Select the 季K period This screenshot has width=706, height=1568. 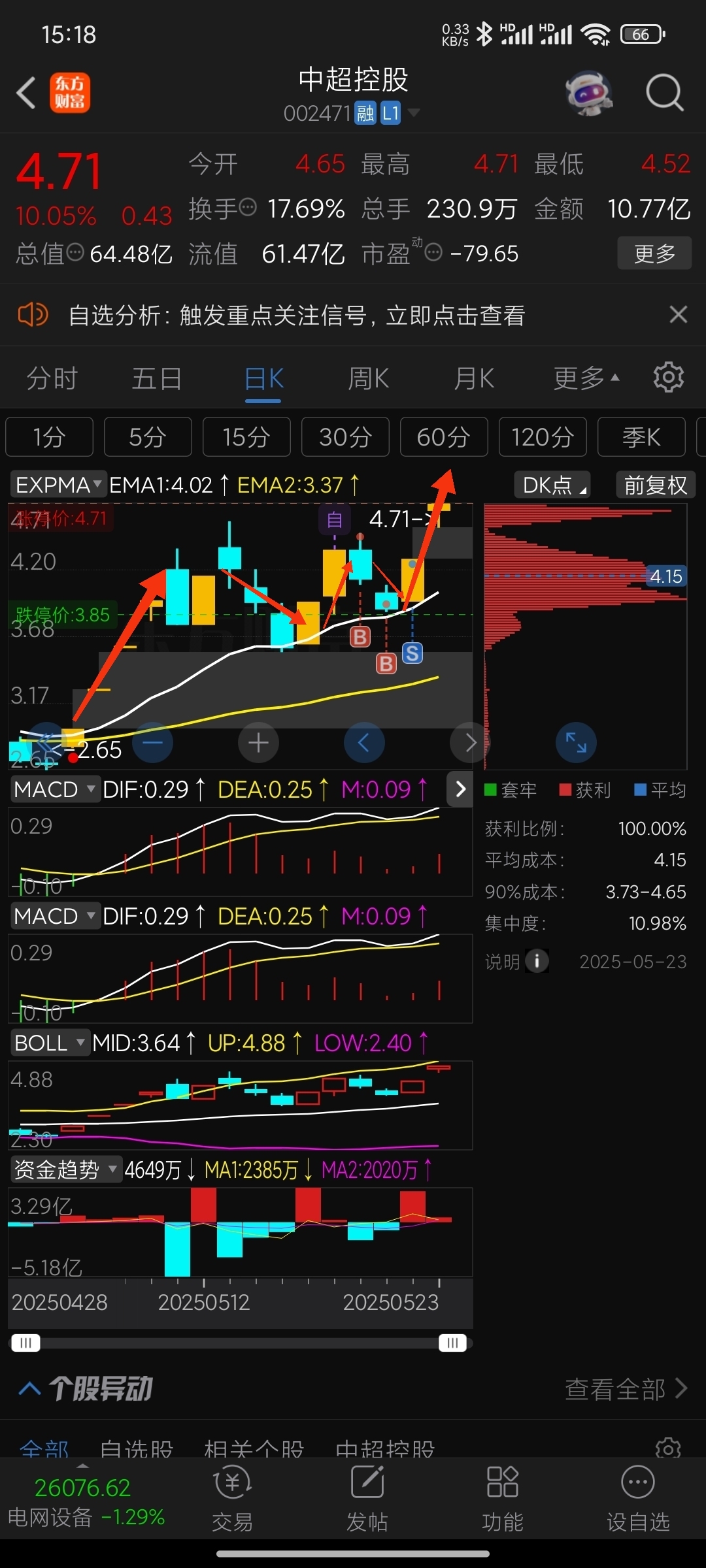coord(641,436)
